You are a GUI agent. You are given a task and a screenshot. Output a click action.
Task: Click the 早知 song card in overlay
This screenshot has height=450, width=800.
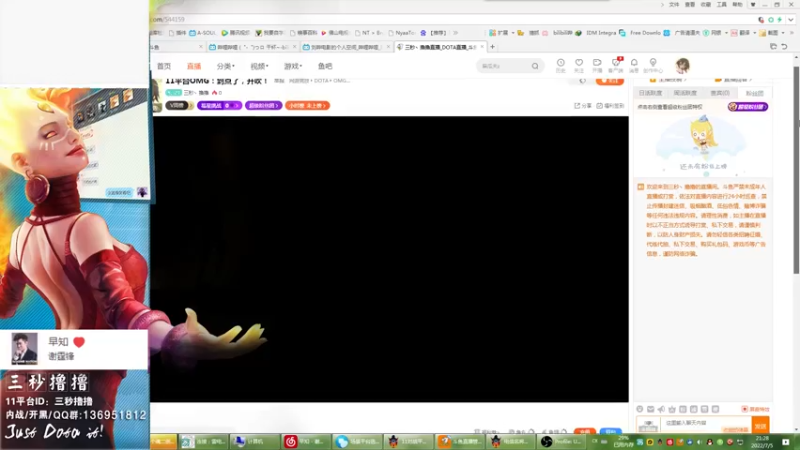(x=73, y=349)
